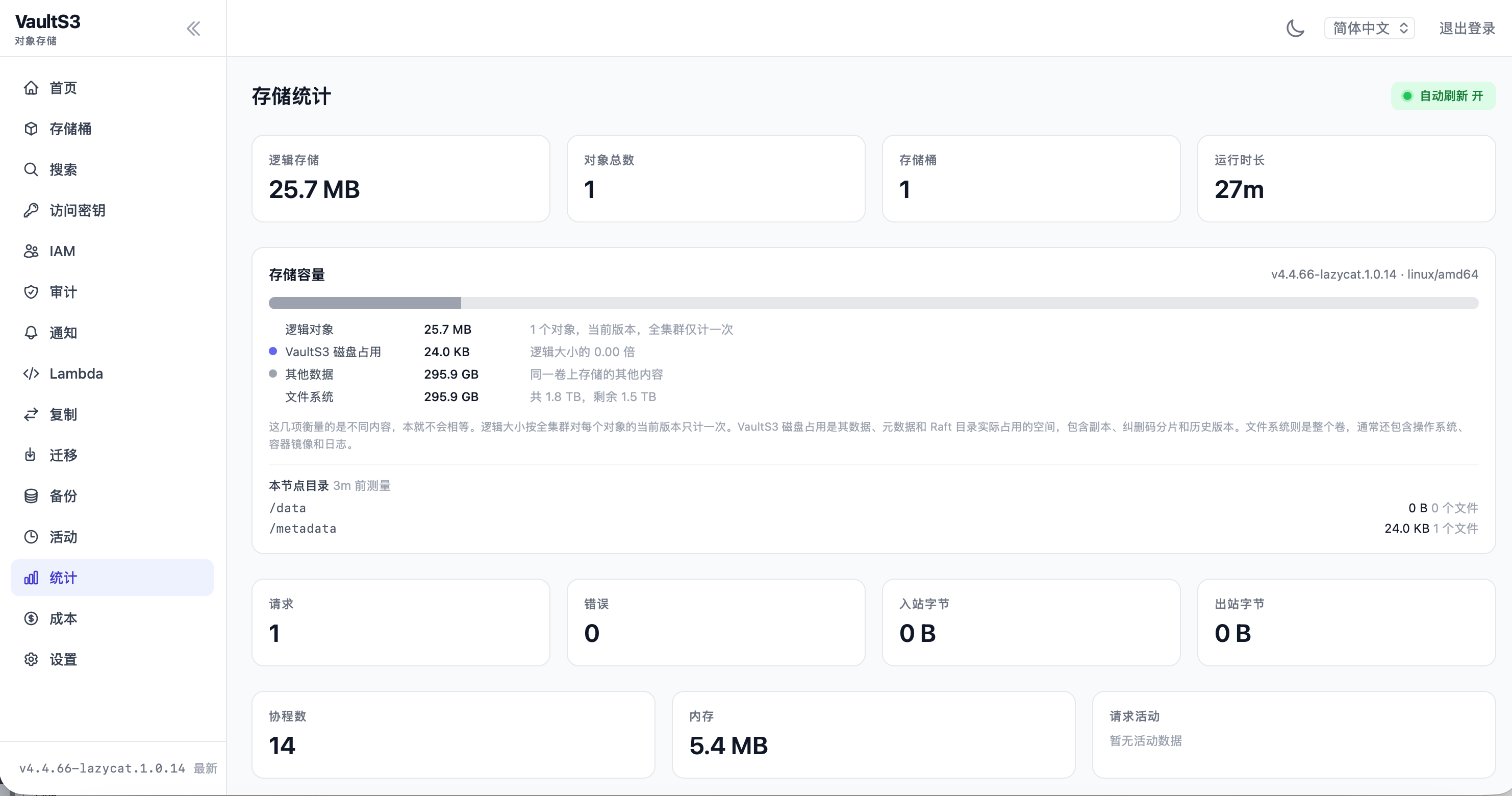Go to the 活动 page
Viewport: 1512px width, 796px height.
pos(112,537)
